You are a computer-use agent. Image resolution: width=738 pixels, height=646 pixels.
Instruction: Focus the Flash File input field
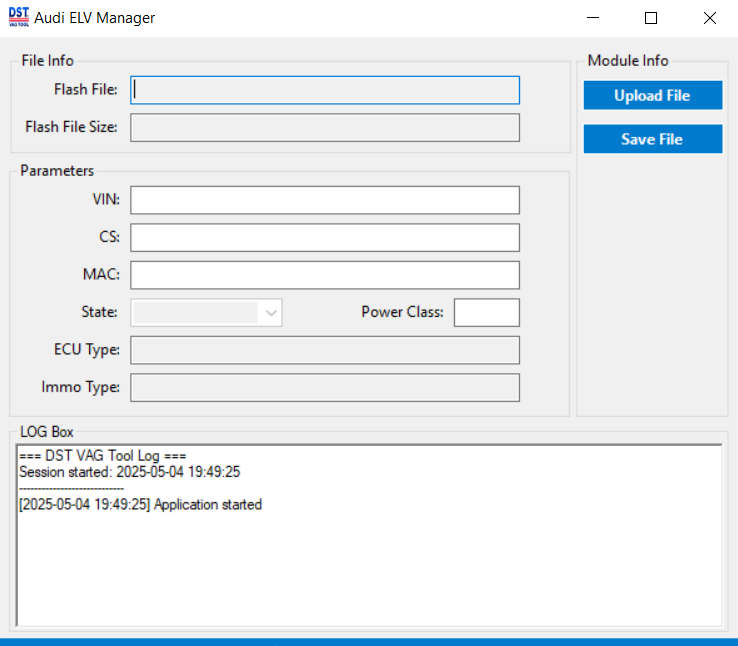(x=325, y=90)
